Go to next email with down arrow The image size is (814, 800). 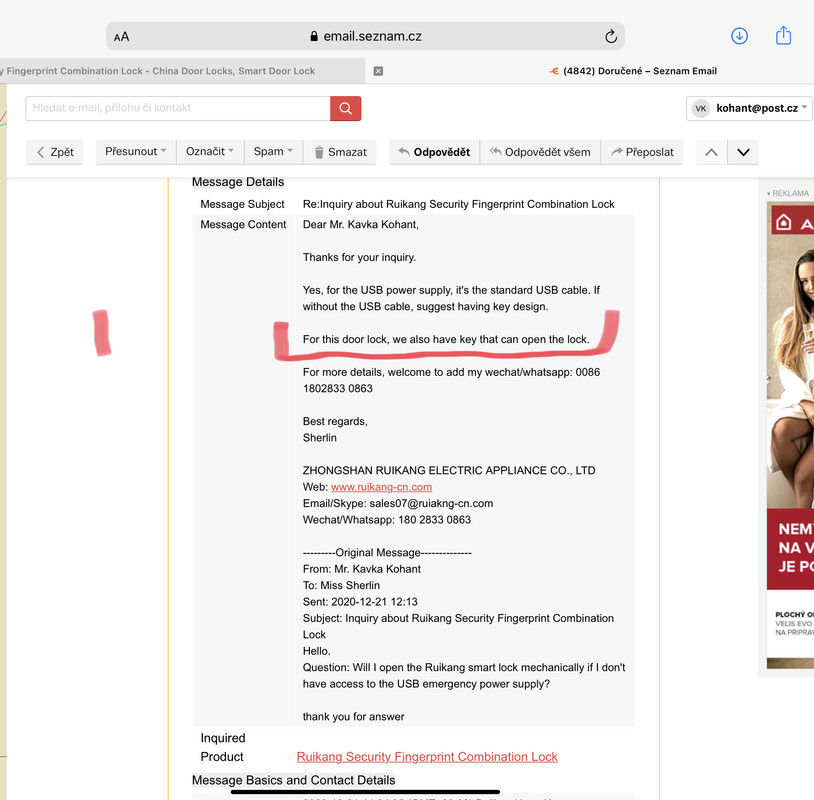743,152
